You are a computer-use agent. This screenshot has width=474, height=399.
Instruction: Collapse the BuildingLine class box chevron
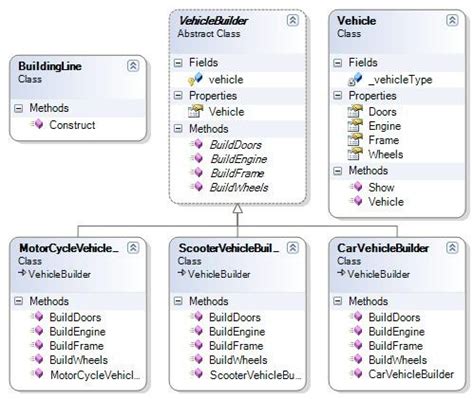[133, 66]
